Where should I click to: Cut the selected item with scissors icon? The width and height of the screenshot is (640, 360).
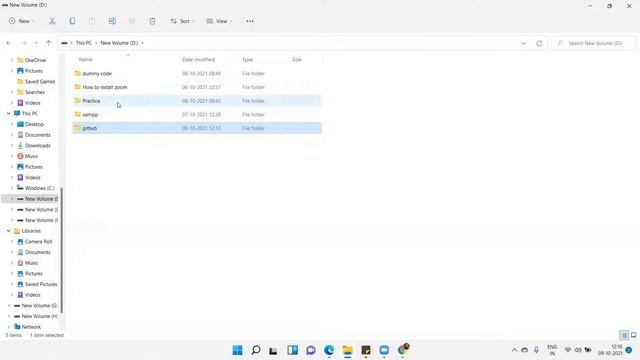[52, 21]
